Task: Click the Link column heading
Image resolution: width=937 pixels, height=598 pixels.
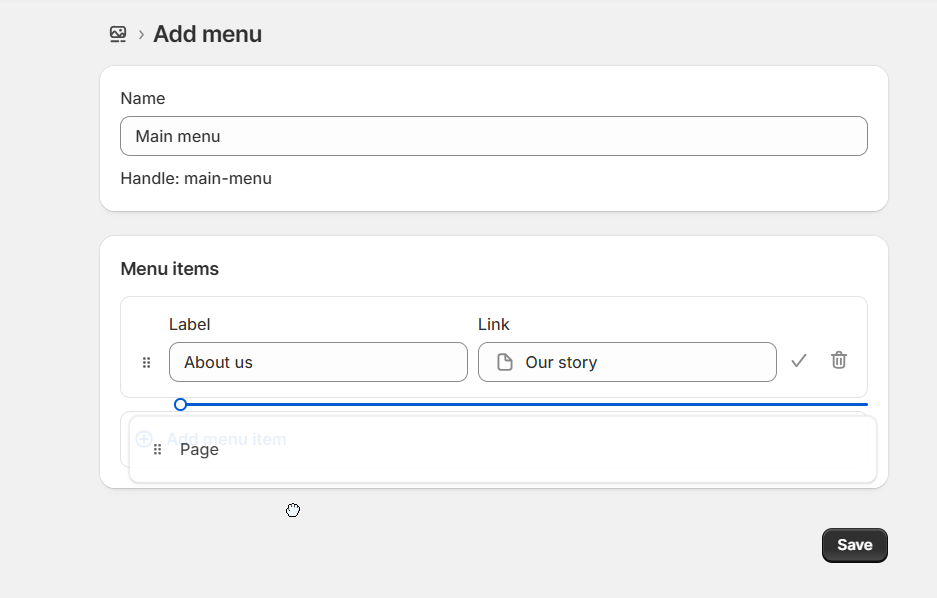Action: coord(494,324)
